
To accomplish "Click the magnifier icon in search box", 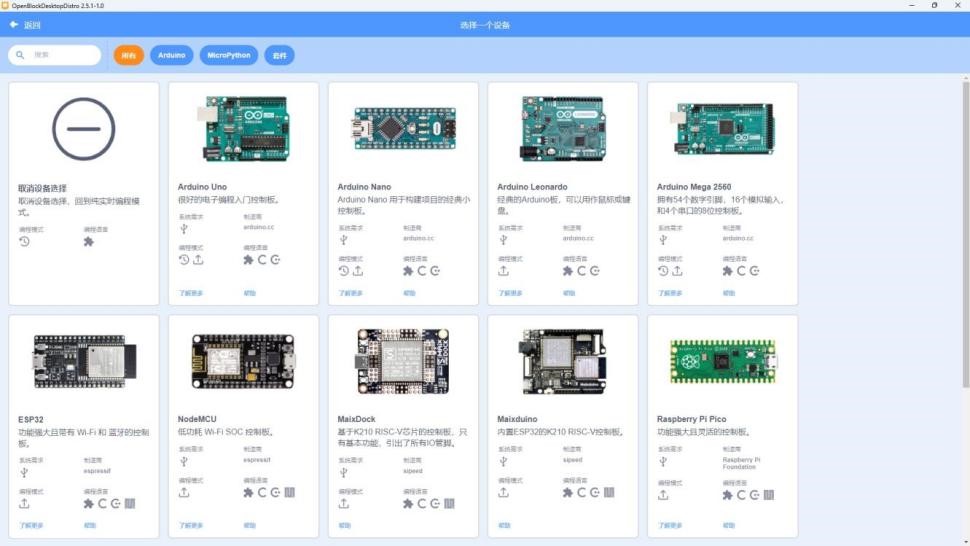I will click(x=20, y=55).
